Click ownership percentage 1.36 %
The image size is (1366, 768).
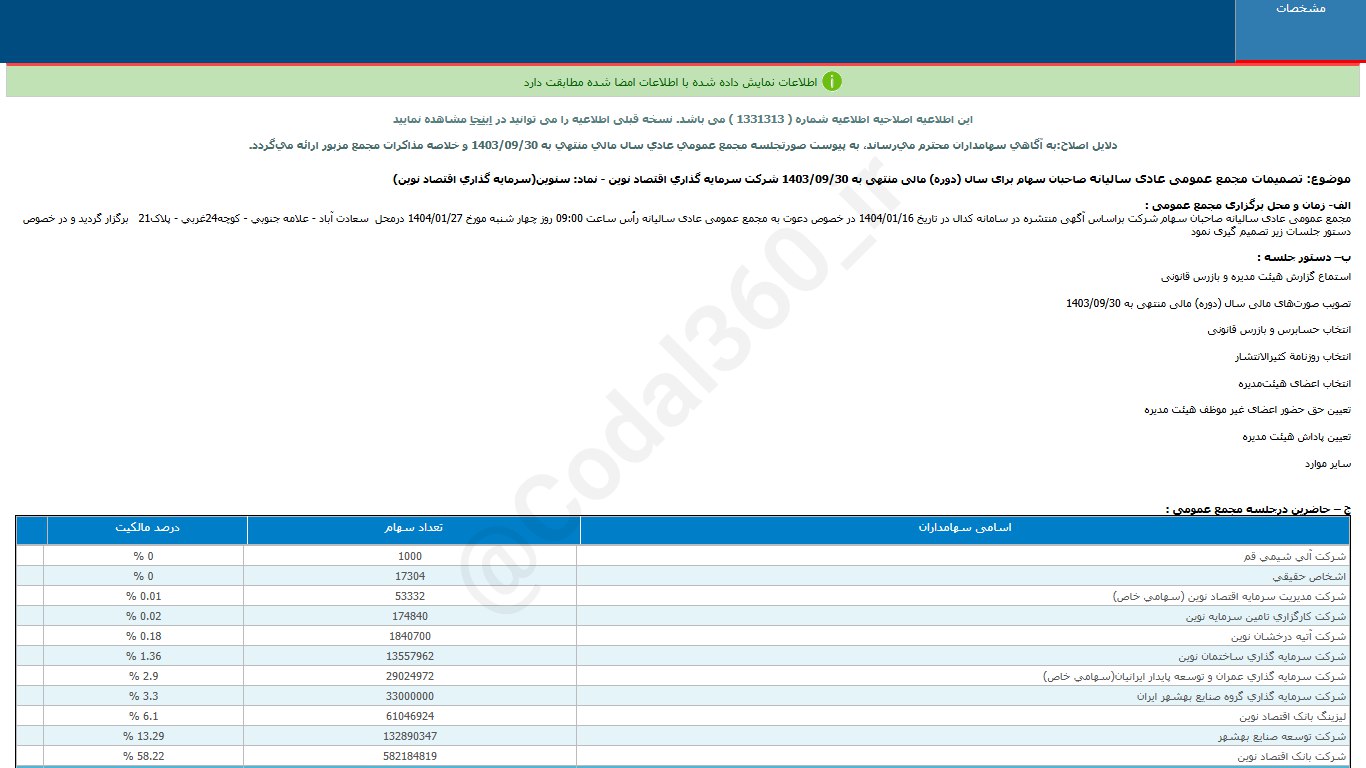(x=143, y=656)
